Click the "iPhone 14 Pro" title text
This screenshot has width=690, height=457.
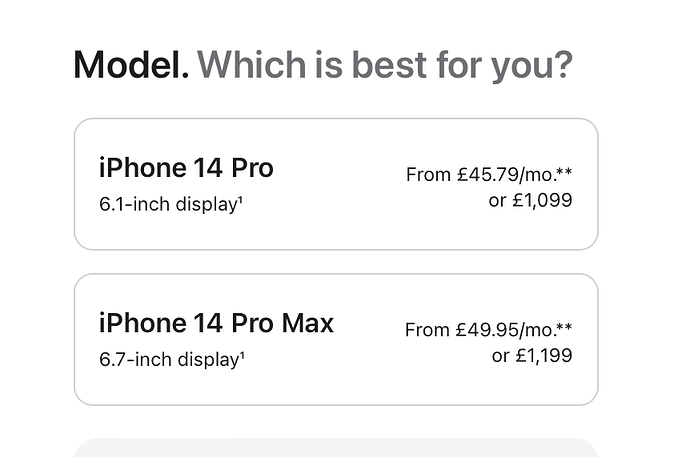pyautogui.click(x=186, y=168)
